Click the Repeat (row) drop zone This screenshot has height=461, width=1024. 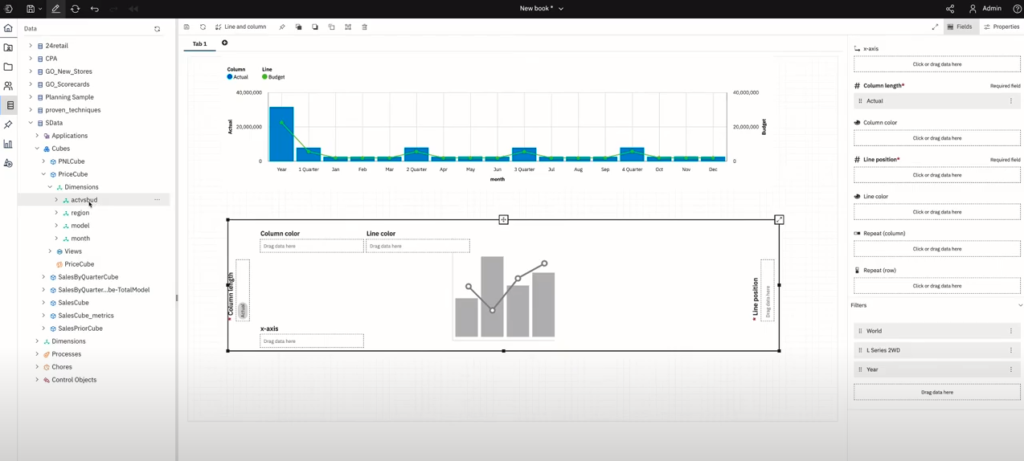936,285
